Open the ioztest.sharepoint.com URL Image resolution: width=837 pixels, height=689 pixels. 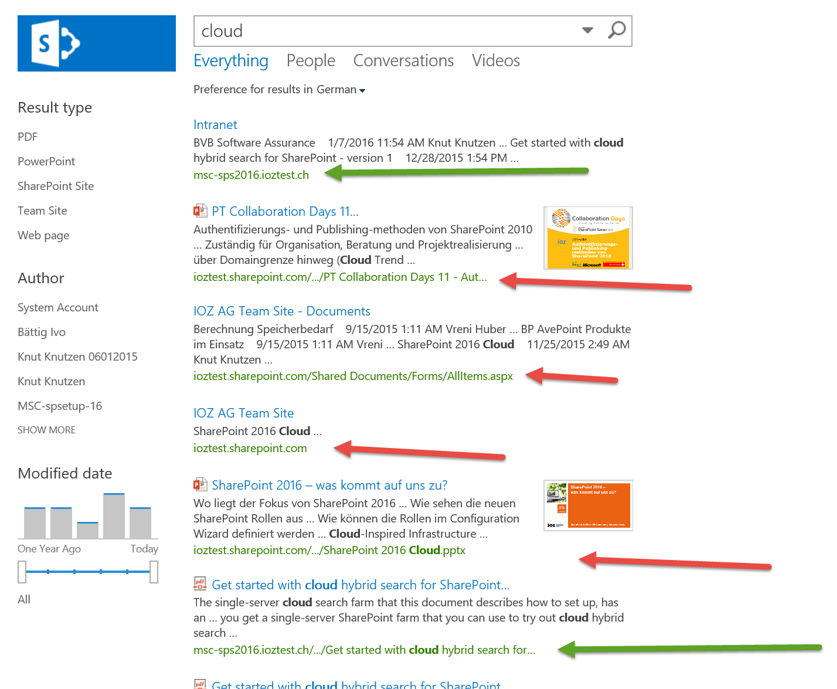250,448
